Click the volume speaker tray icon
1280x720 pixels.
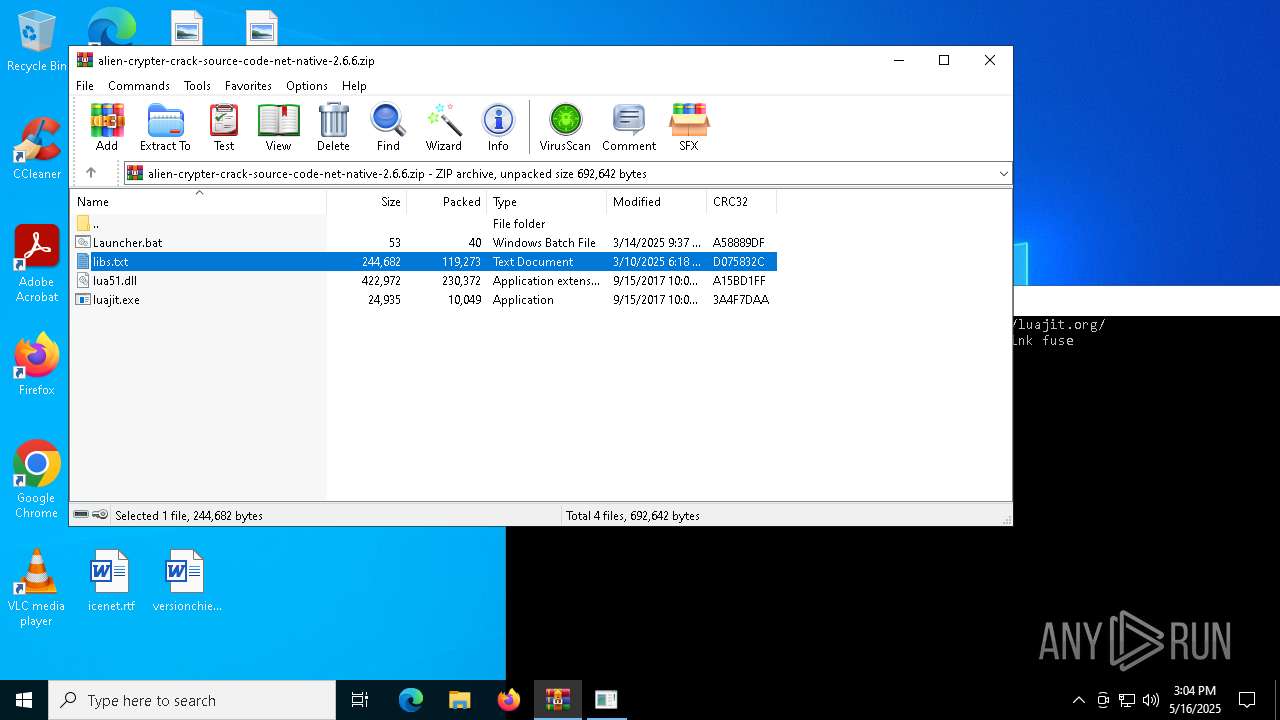pos(1151,700)
